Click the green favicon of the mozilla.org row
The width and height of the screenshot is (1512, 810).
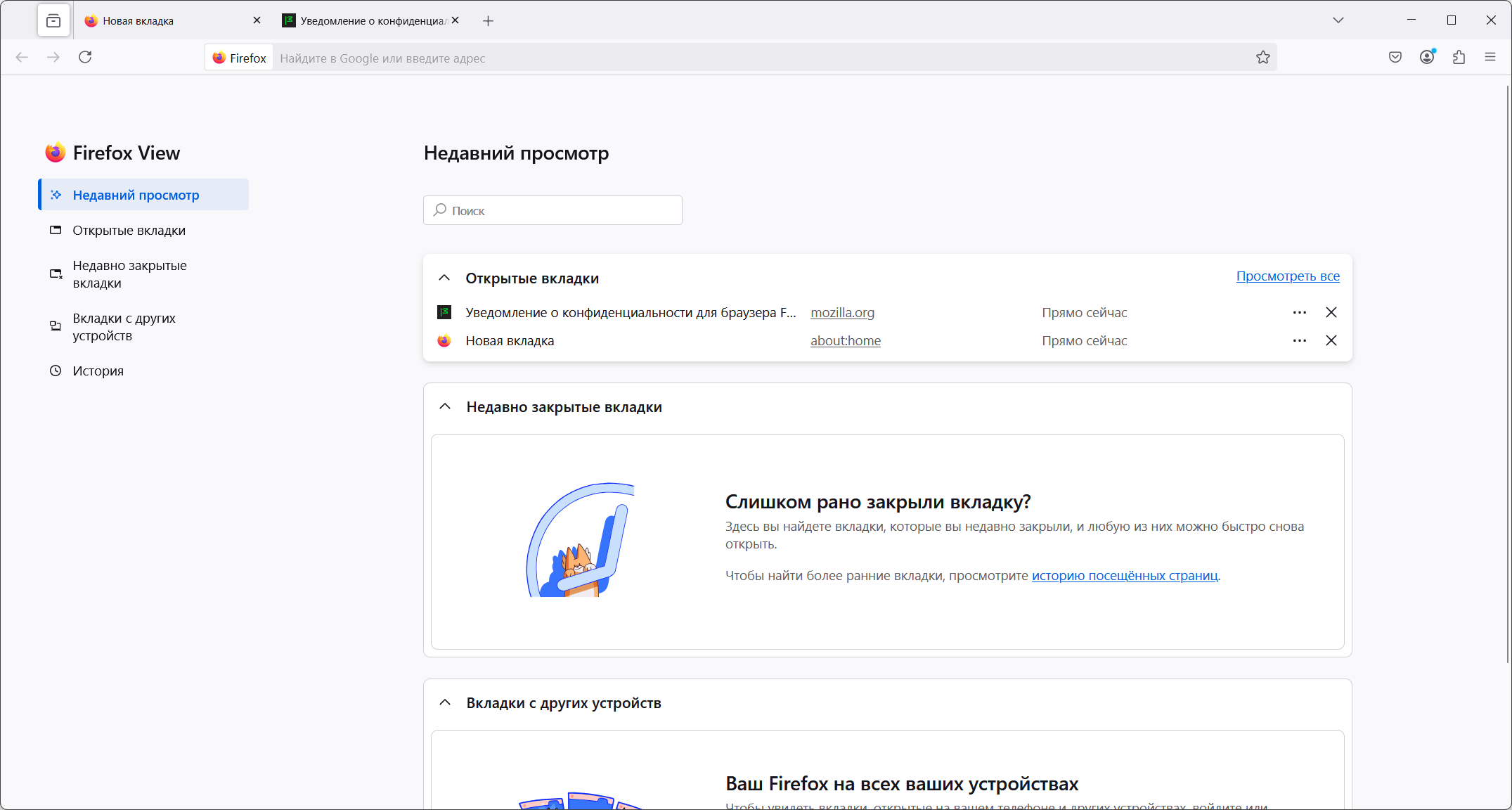(x=444, y=312)
